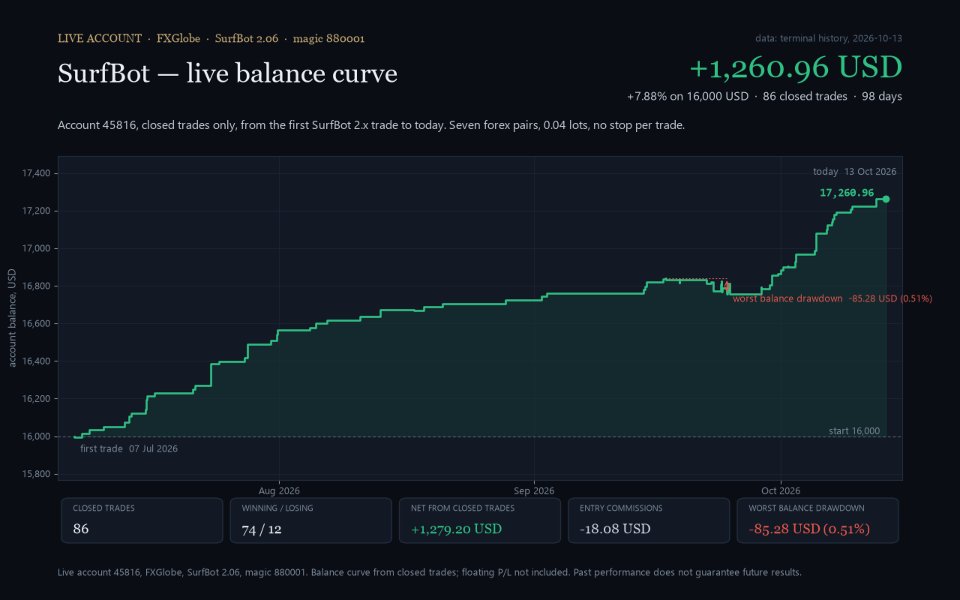Viewport: 960px width, 600px height.
Task: Click the 'LIVE ACCOUNT' header label
Action: coord(100,38)
